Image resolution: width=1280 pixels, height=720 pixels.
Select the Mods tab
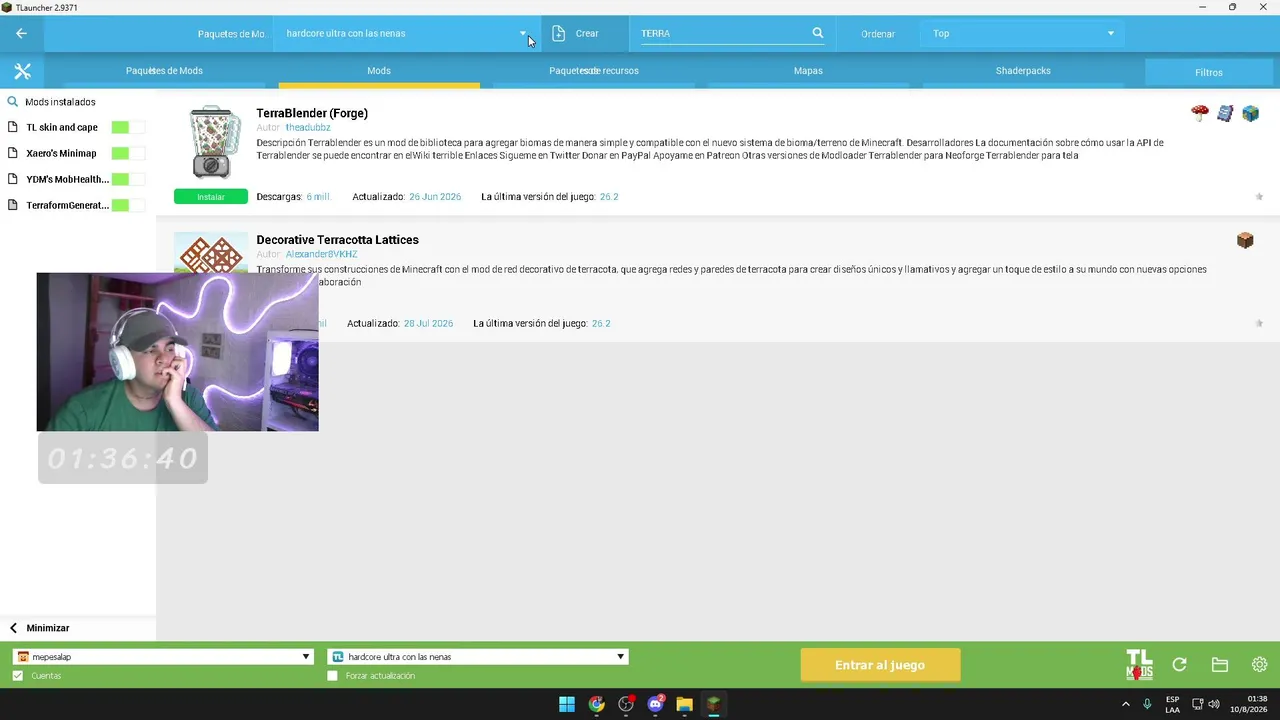(x=379, y=71)
